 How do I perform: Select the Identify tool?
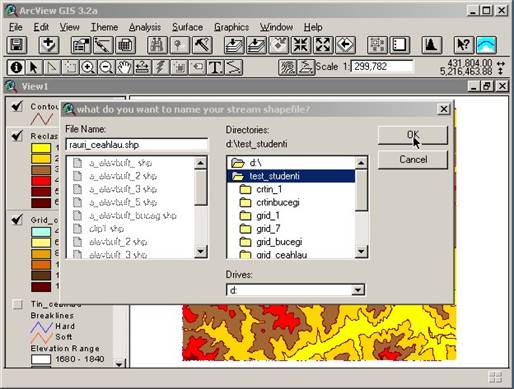(x=16, y=67)
